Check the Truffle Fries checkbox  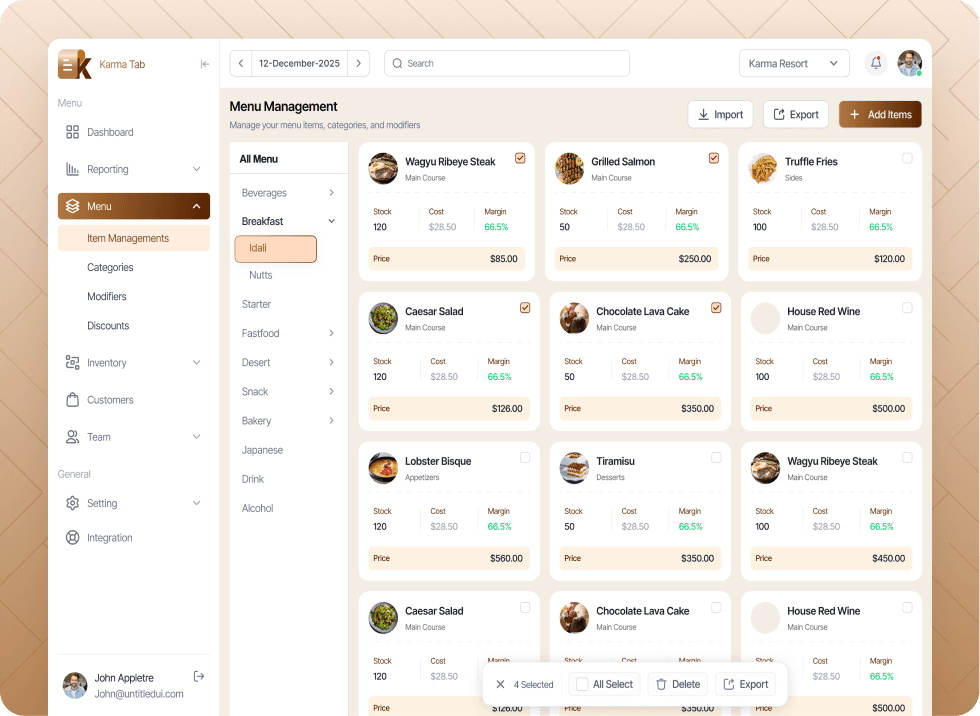click(907, 158)
